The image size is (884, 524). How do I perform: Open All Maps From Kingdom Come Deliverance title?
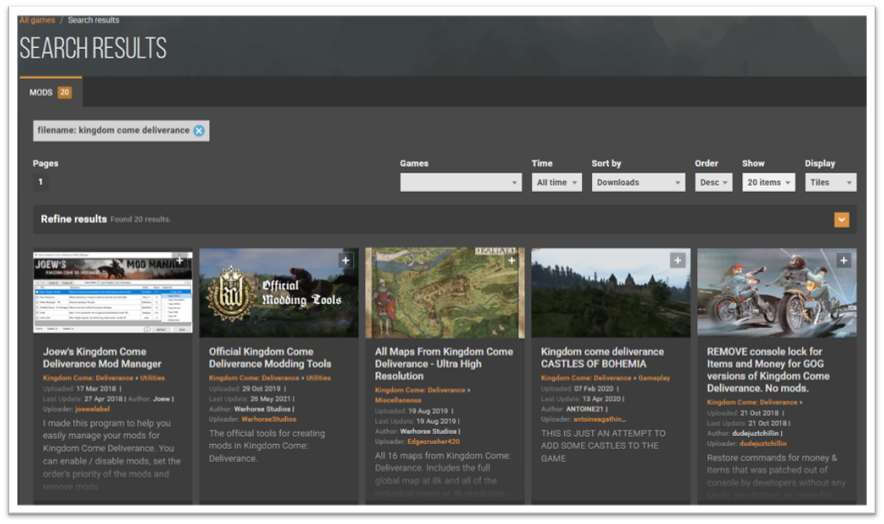pyautogui.click(x=444, y=364)
